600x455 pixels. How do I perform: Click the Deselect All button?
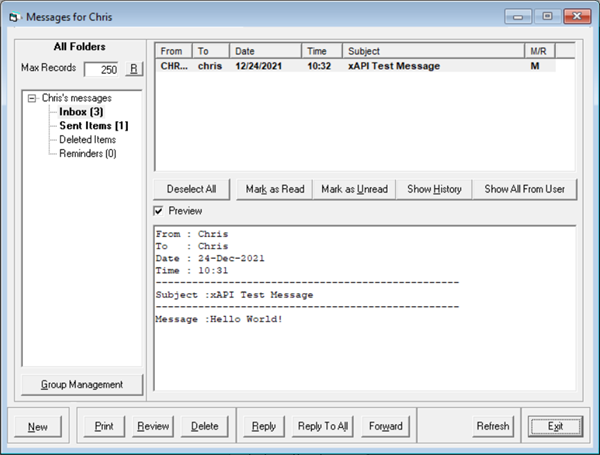point(193,189)
